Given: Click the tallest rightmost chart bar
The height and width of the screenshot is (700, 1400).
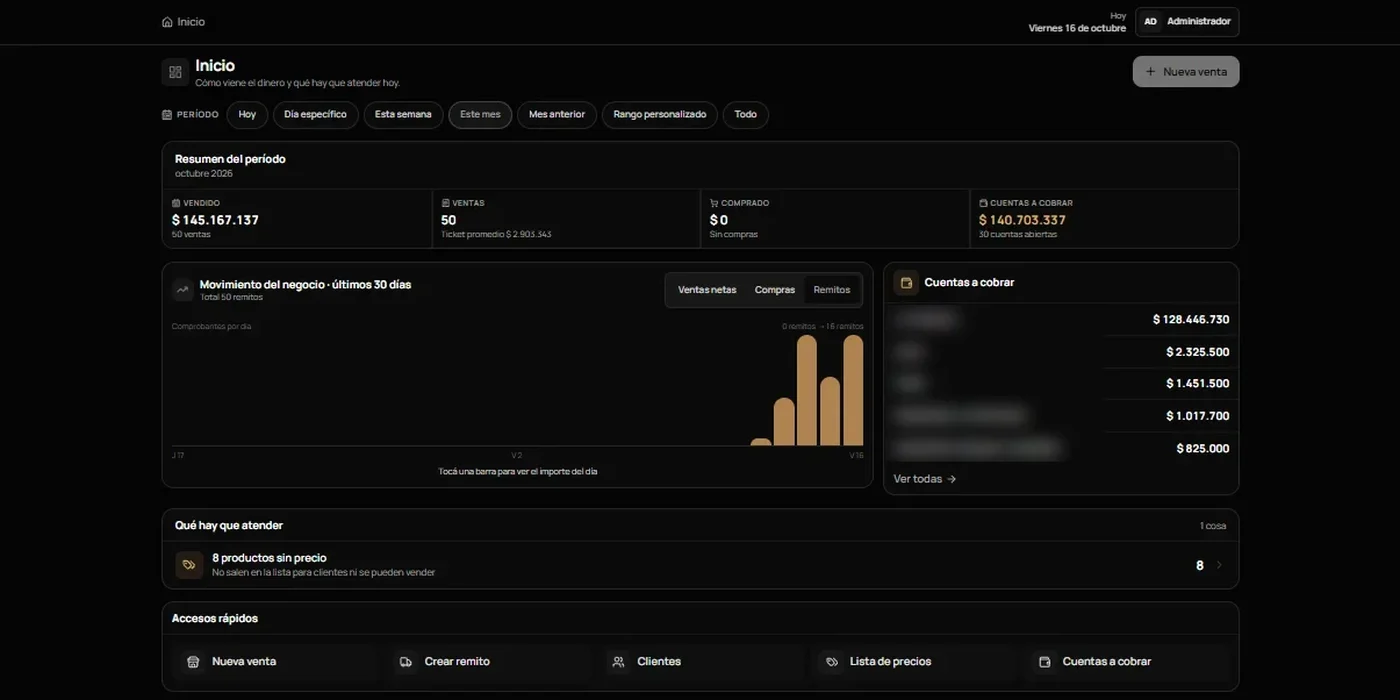Looking at the screenshot, I should click(x=853, y=390).
